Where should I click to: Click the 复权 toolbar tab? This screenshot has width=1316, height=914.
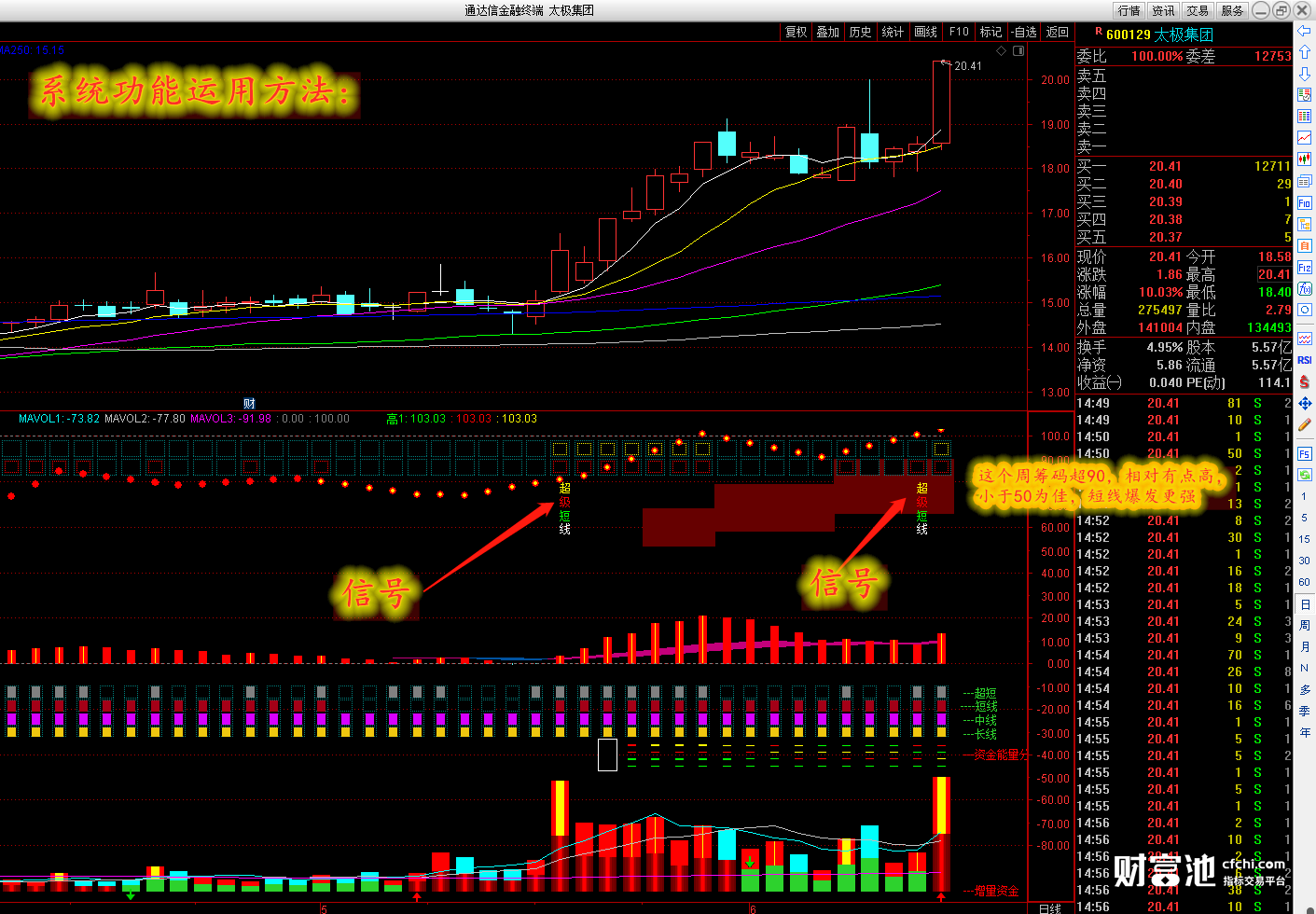tap(796, 32)
